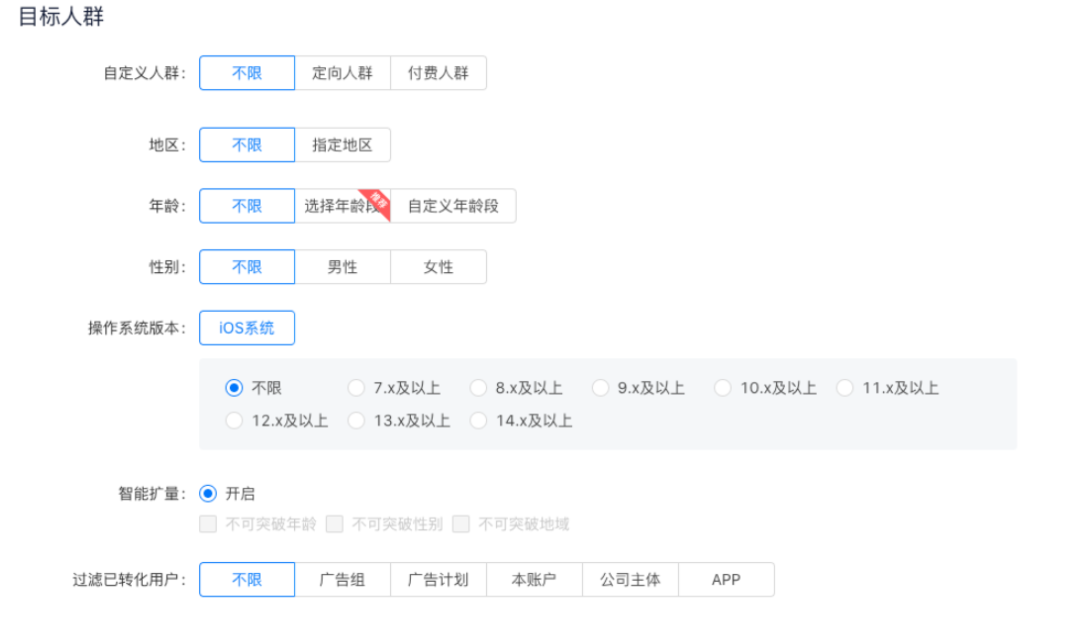Choose 付费人群 as the custom audience
Image resolution: width=1070 pixels, height=619 pixels.
tap(438, 72)
